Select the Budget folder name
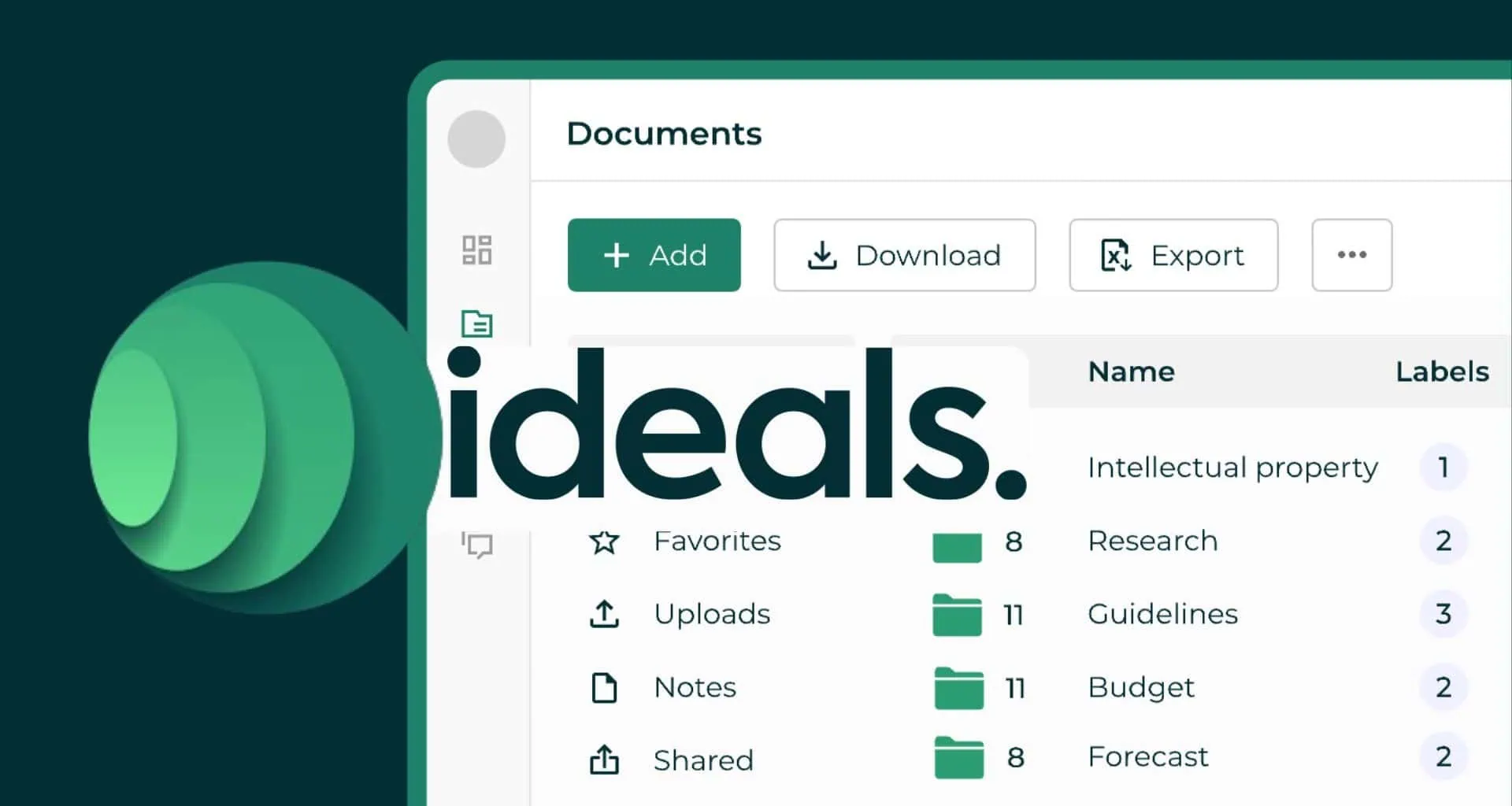The image size is (1512, 806). tap(1141, 688)
